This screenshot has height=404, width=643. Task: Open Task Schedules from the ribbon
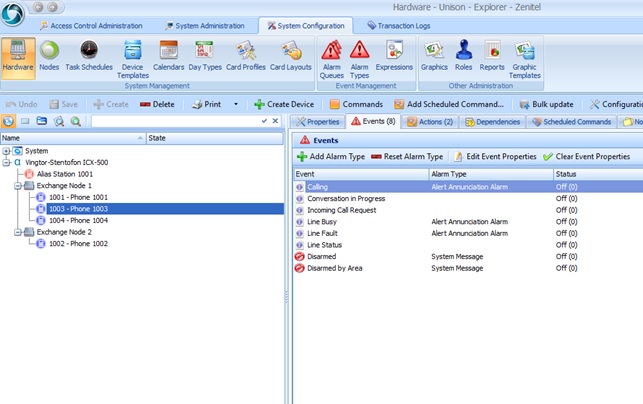89,57
